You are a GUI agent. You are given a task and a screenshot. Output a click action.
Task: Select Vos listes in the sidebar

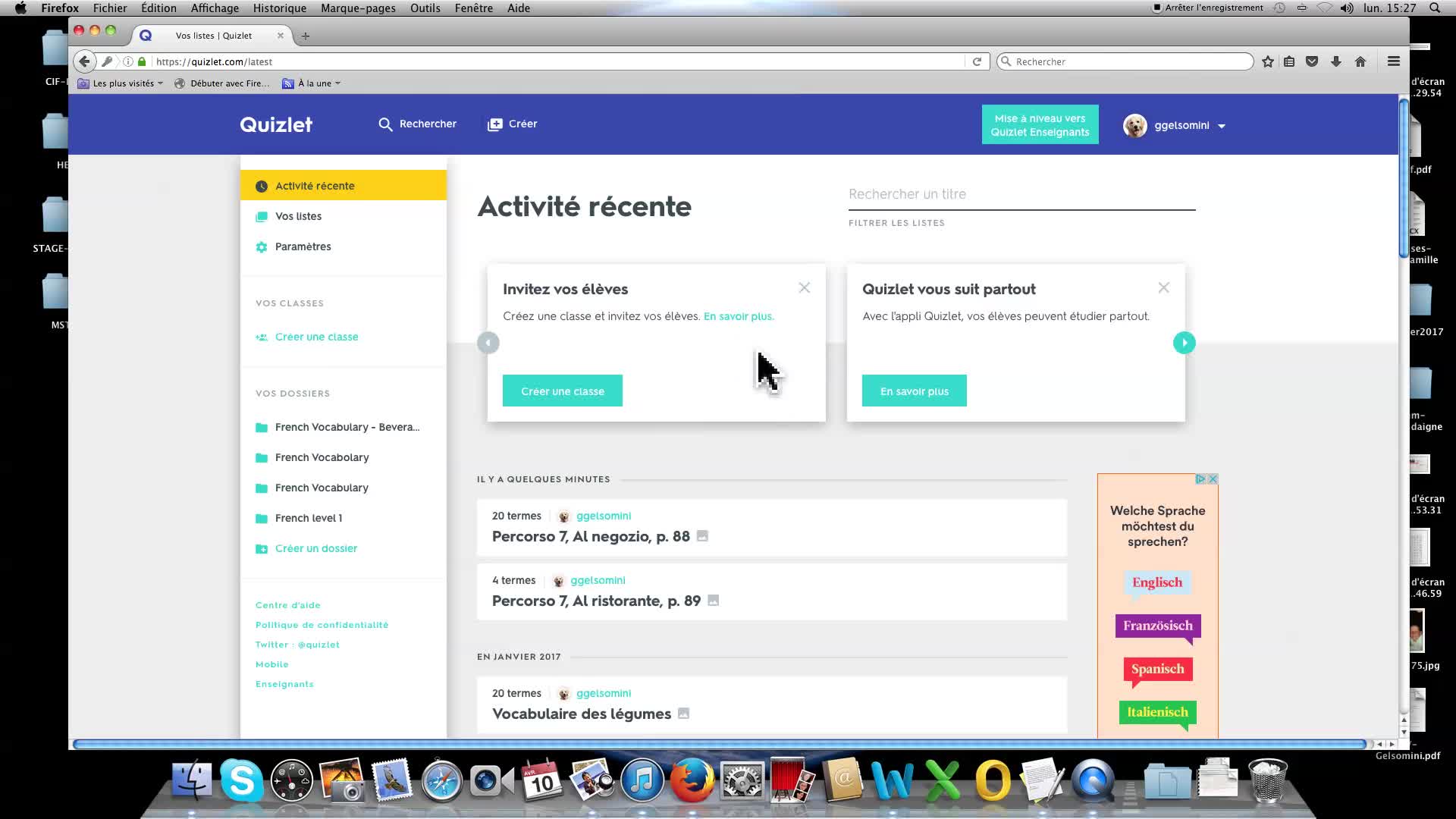(298, 217)
